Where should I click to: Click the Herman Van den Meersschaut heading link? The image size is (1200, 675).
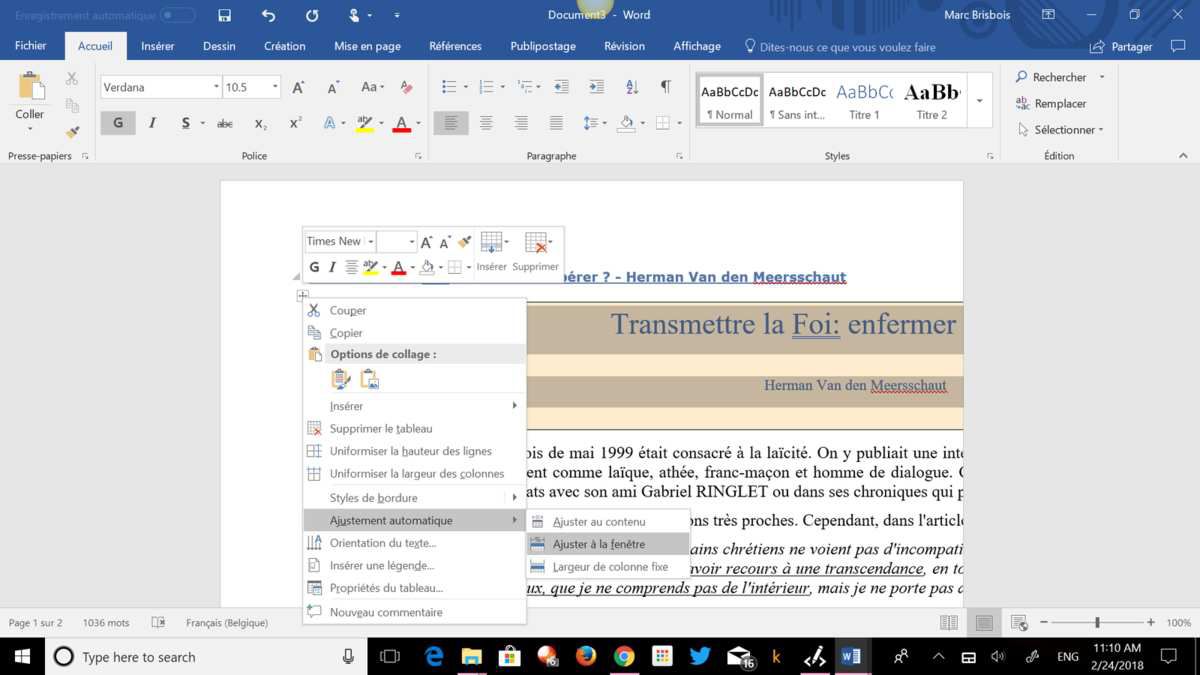(736, 277)
